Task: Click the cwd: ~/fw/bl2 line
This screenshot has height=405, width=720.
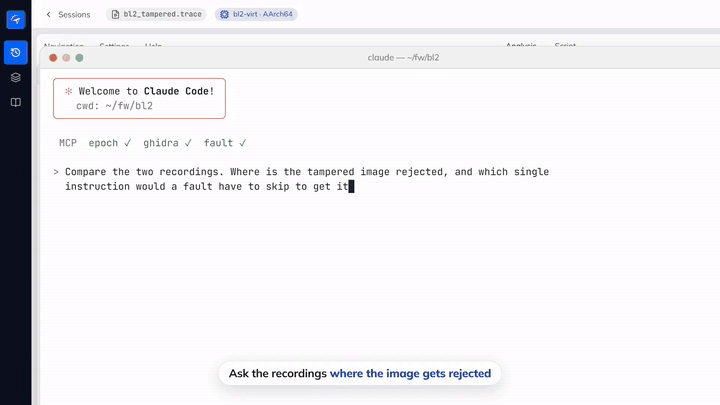Action: click(114, 106)
